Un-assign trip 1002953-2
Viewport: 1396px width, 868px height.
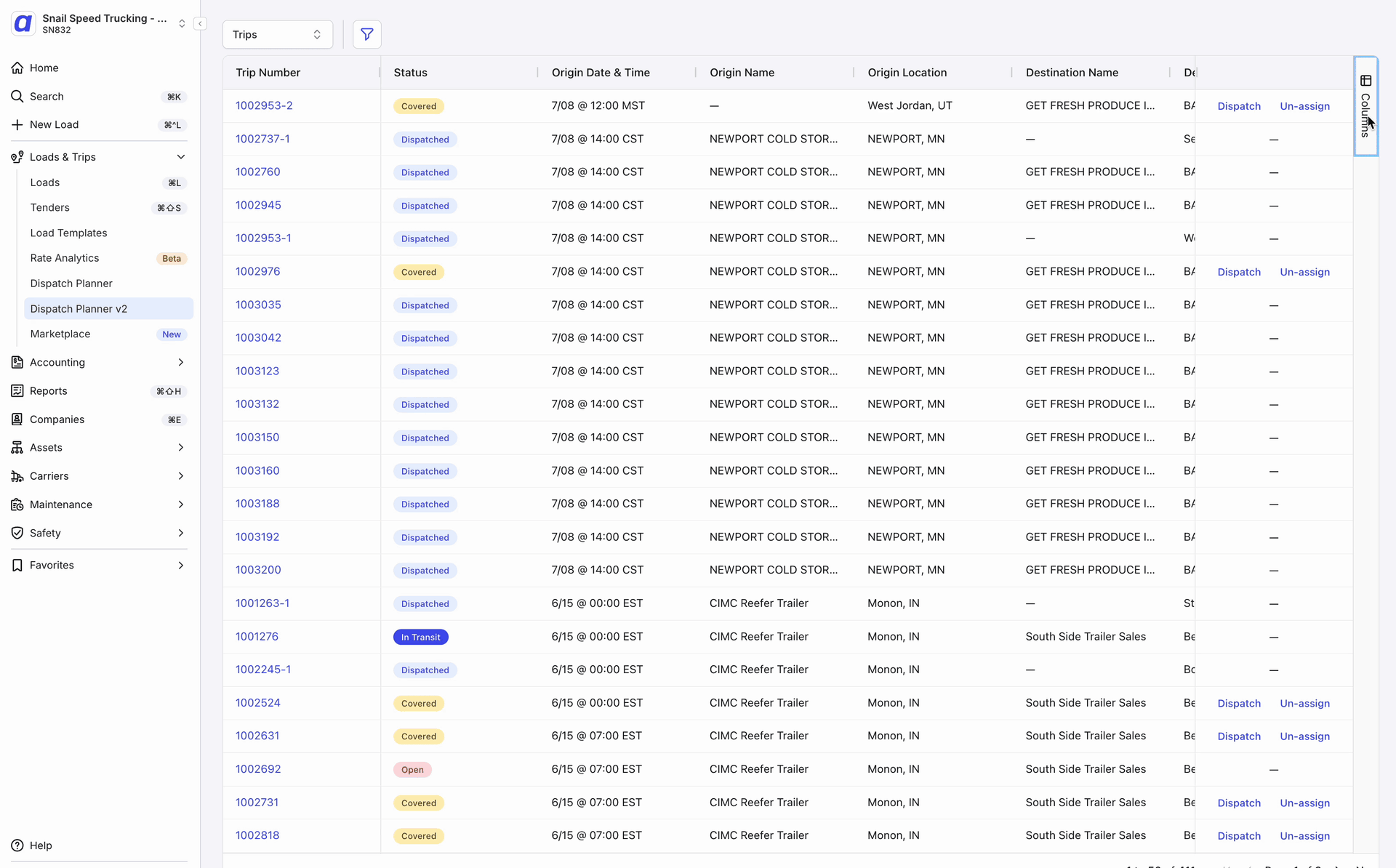(1305, 106)
